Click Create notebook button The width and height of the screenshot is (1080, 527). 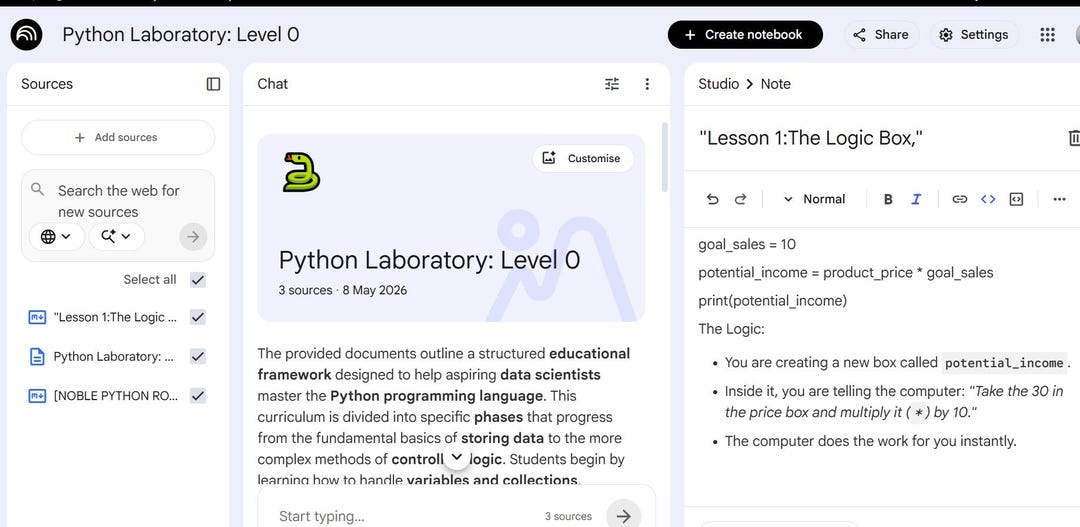pos(745,34)
